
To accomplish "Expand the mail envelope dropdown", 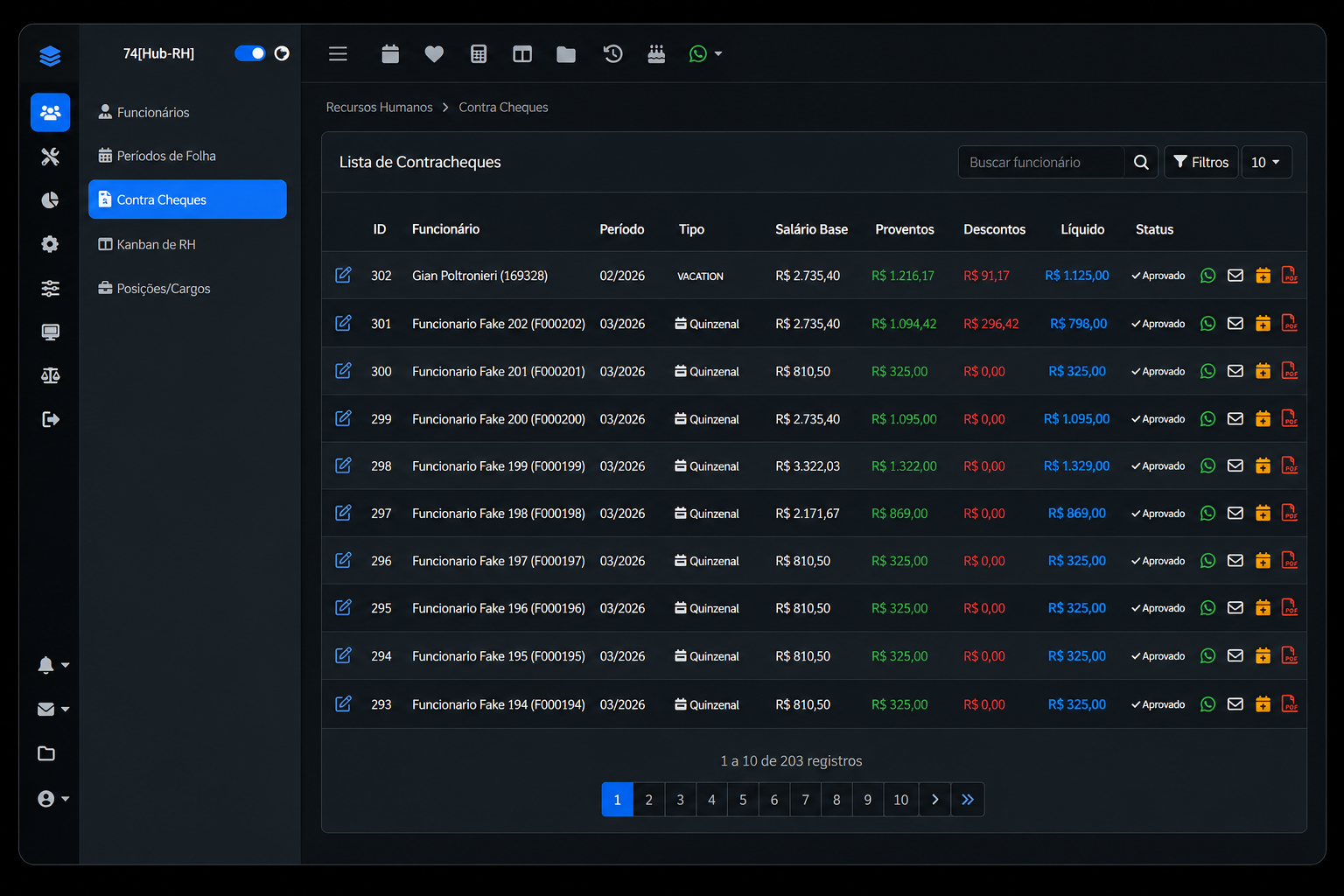I will pos(53,709).
